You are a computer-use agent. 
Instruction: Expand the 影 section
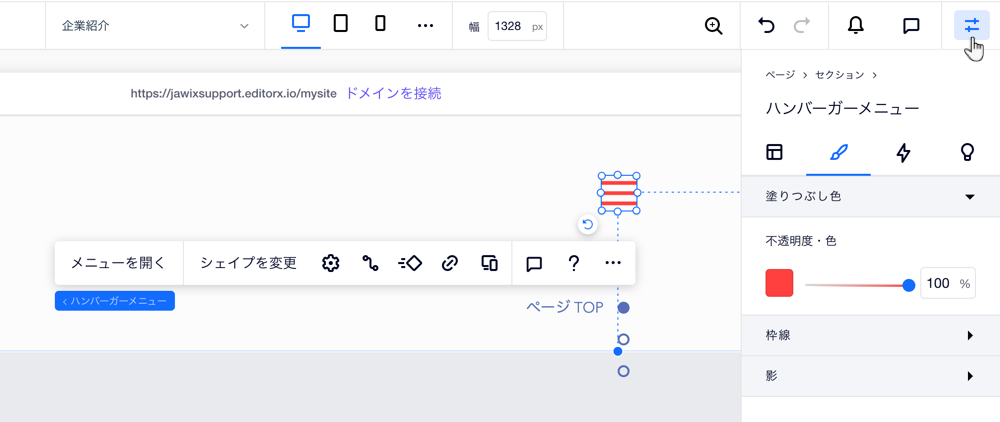871,376
